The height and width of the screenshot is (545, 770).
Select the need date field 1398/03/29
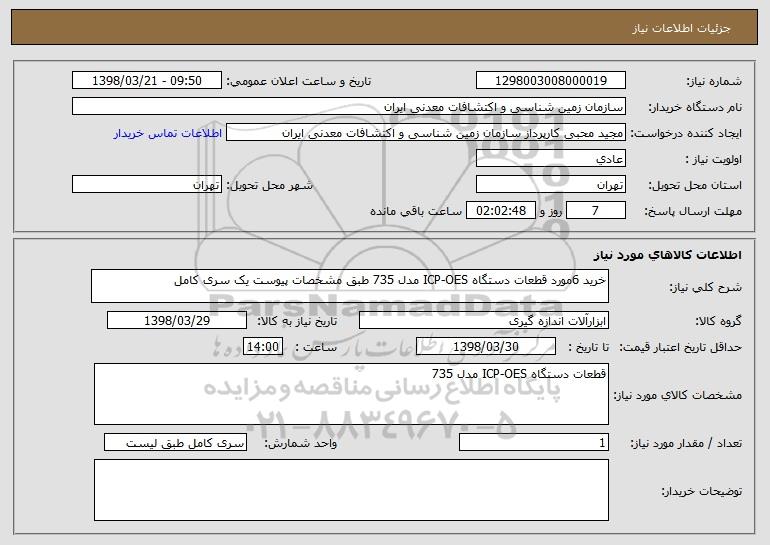pos(177,321)
